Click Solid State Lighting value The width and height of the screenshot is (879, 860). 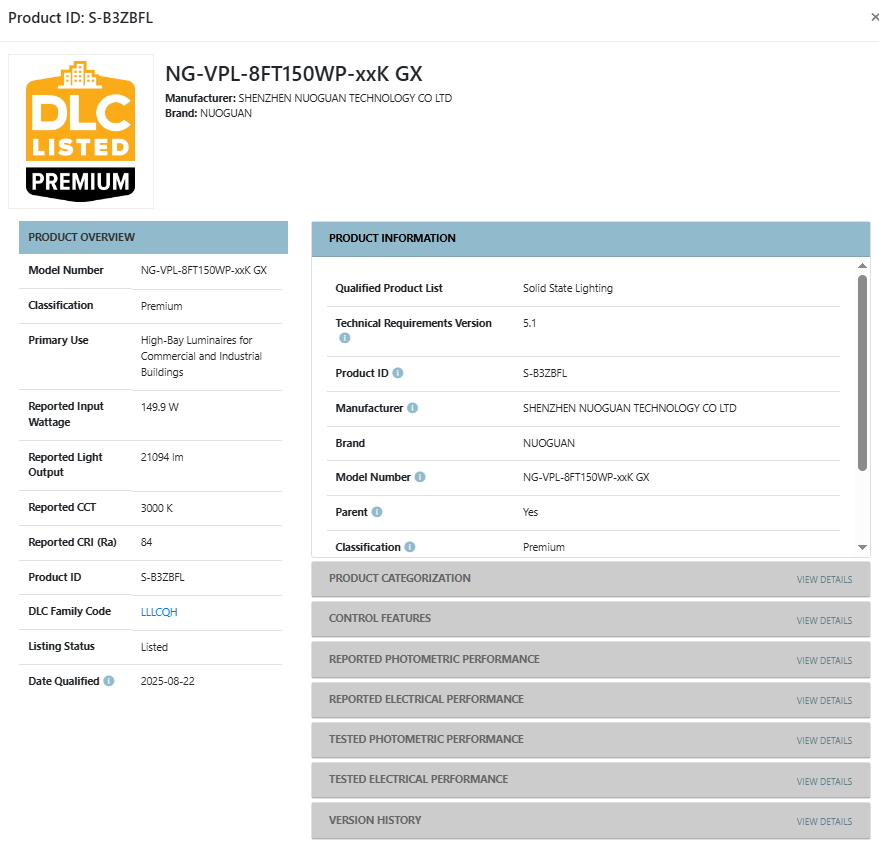point(568,288)
